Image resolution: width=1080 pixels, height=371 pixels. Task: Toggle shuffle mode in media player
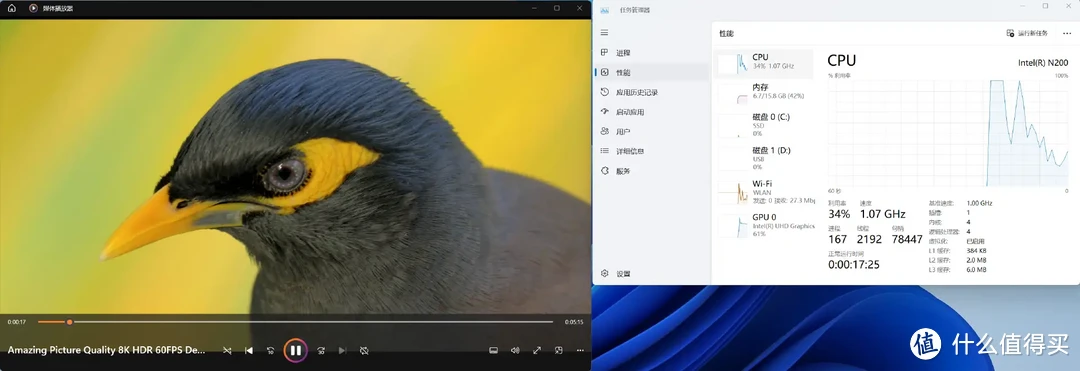tap(227, 350)
